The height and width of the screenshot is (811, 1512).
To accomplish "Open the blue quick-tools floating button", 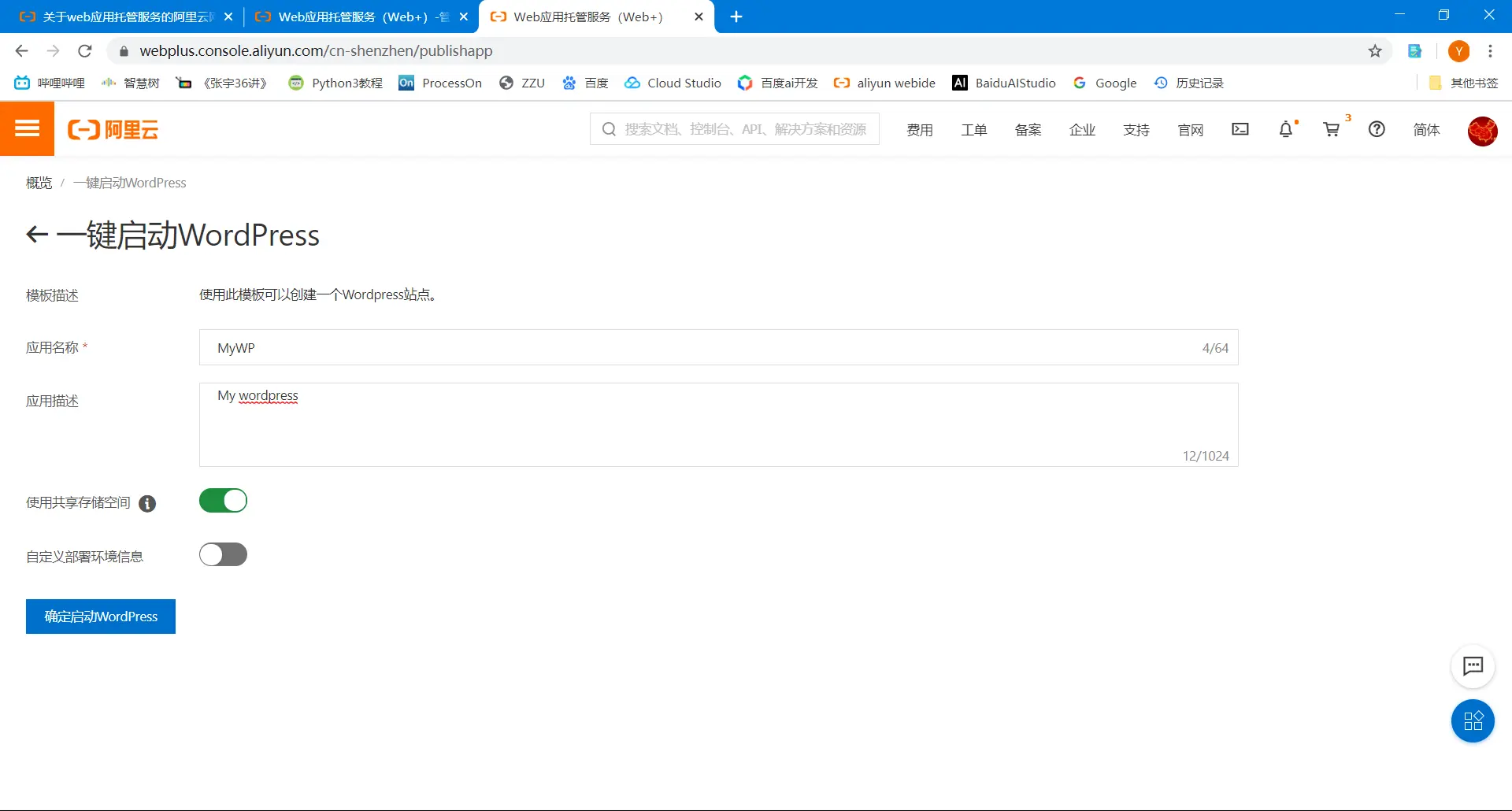I will [1473, 720].
